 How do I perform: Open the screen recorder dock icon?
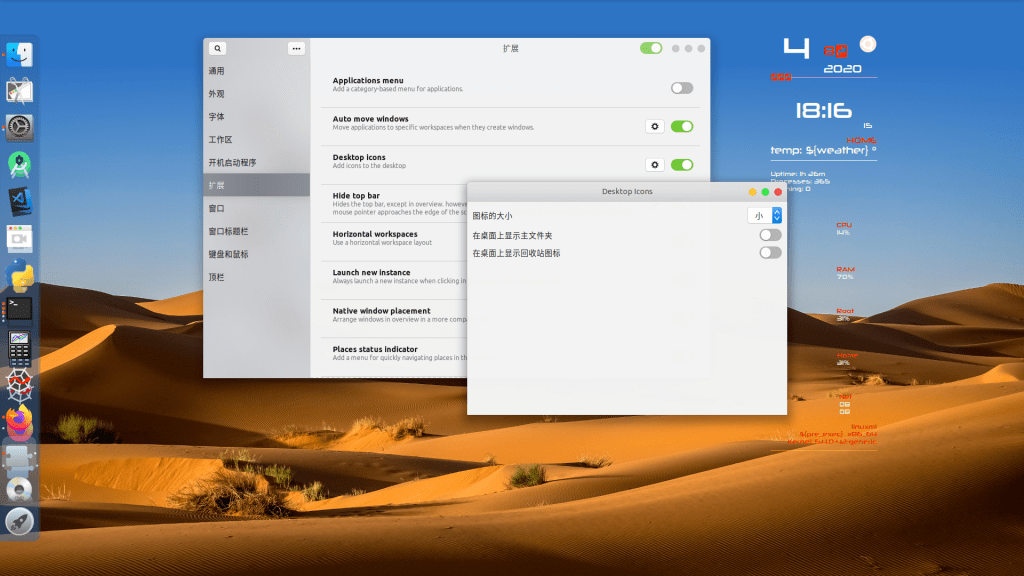coord(19,238)
